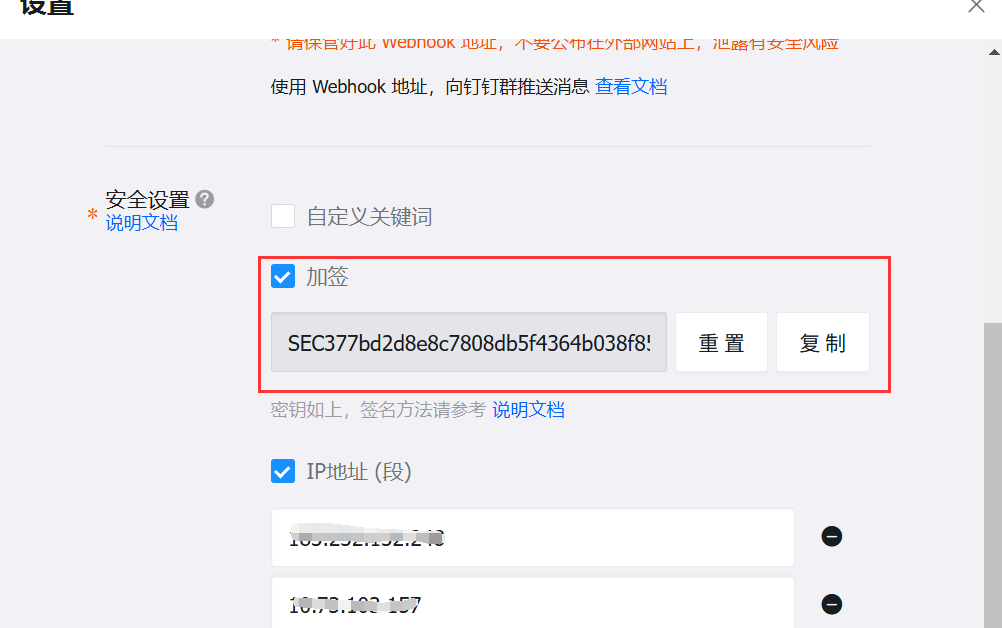The image size is (1002, 628).
Task: Open the 说明文档 link under 安全设置
Action: point(141,223)
